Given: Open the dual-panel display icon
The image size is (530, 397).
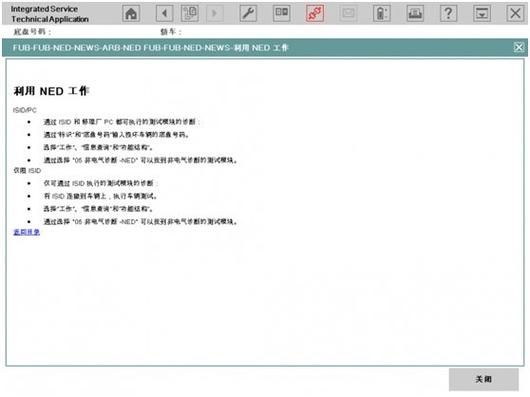Looking at the screenshot, I should (x=282, y=14).
